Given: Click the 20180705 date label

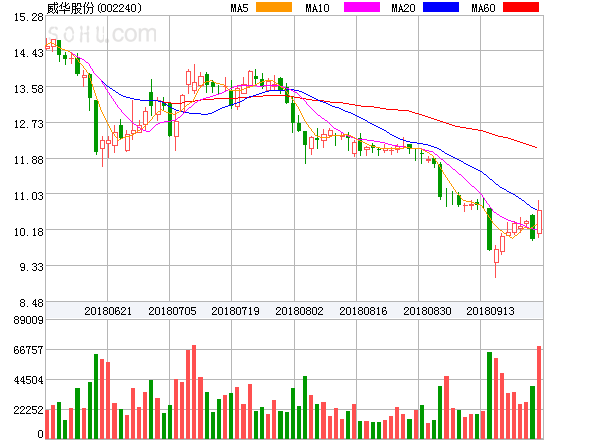Looking at the screenshot, I should (x=172, y=311).
